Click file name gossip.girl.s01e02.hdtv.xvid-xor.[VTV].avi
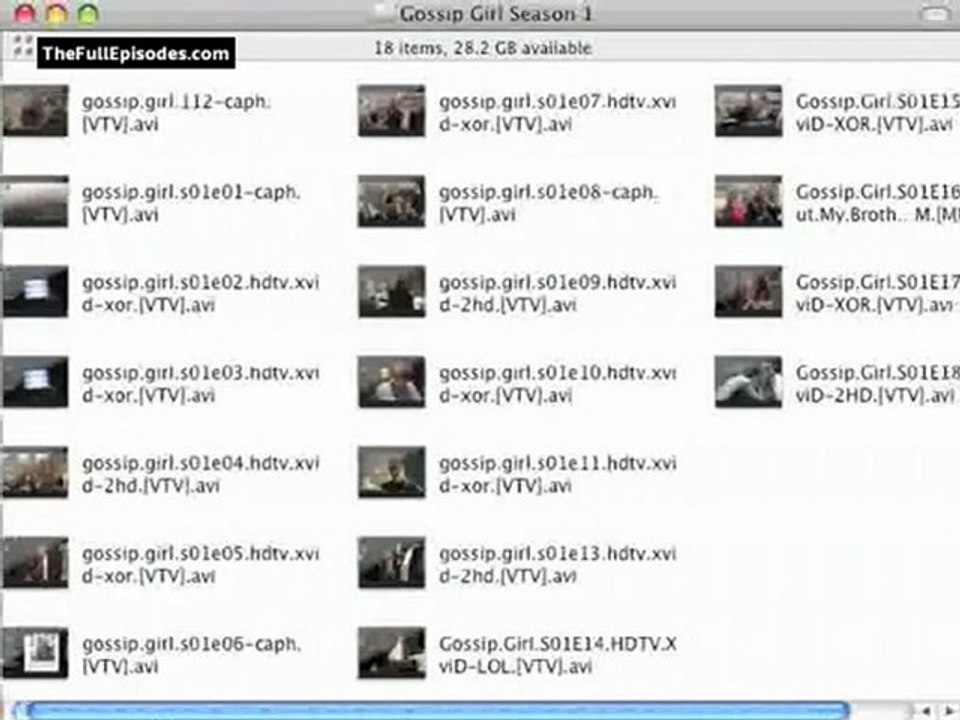Image resolution: width=960 pixels, height=720 pixels. click(x=201, y=293)
